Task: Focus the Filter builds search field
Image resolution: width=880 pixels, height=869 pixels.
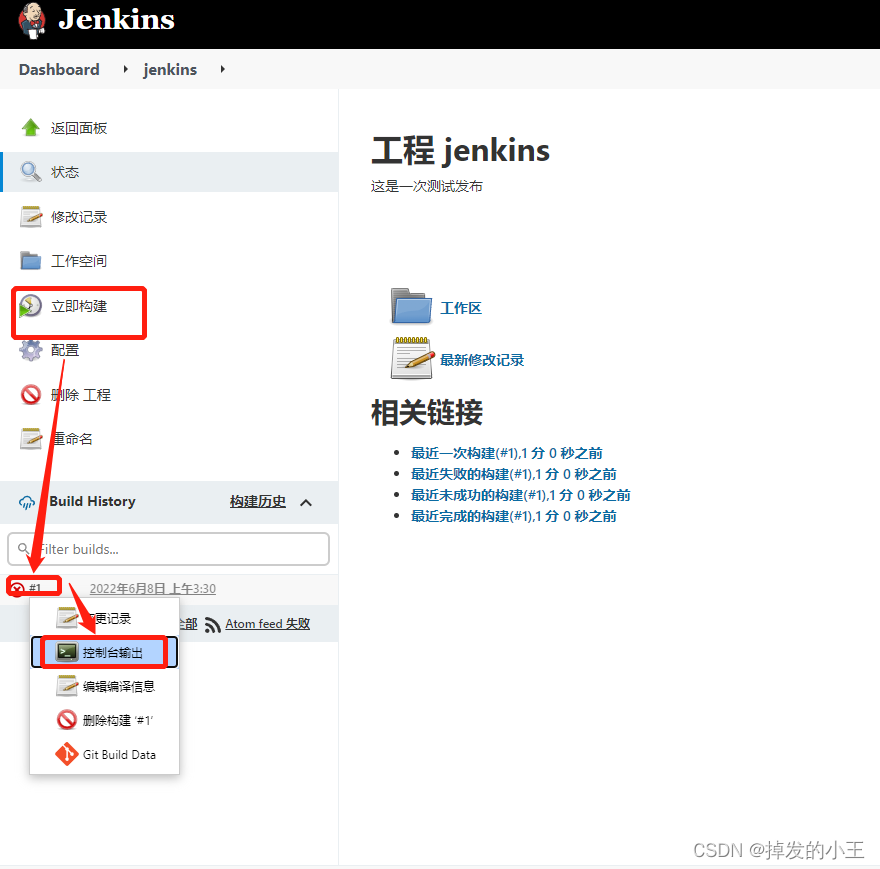Action: coord(168,549)
